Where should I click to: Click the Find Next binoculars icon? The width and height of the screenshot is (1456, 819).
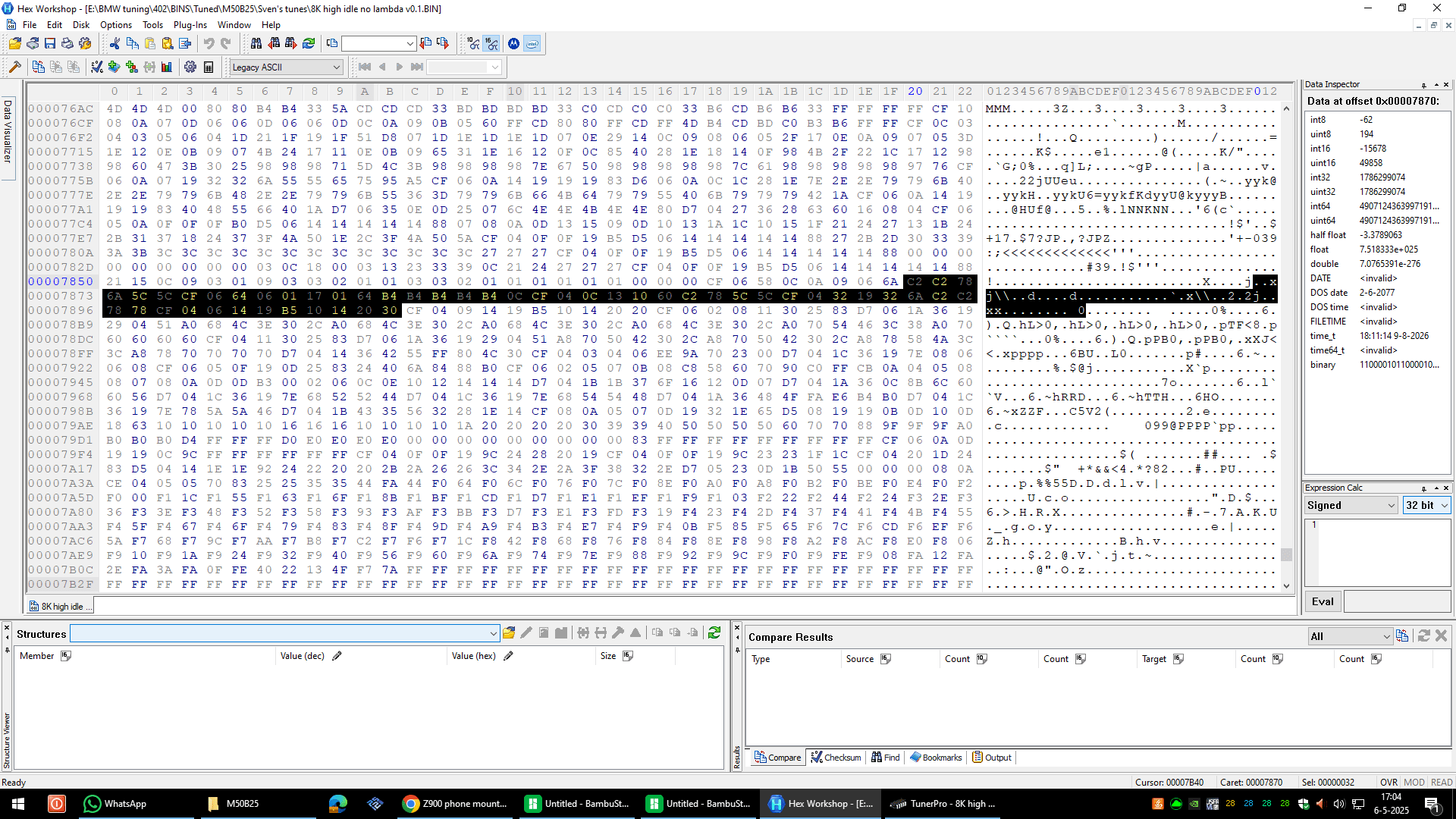tap(290, 43)
